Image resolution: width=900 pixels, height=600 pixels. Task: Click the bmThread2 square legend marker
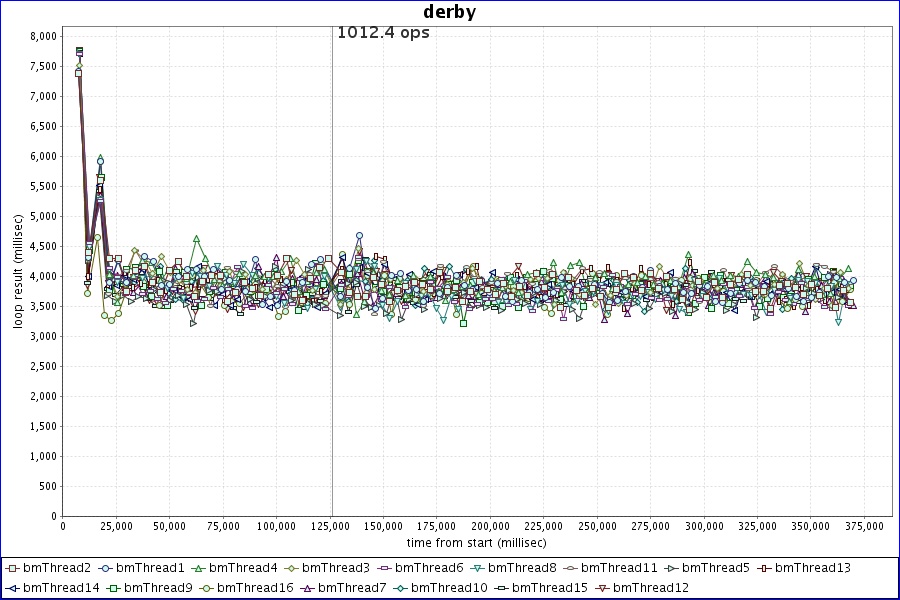click(12, 568)
